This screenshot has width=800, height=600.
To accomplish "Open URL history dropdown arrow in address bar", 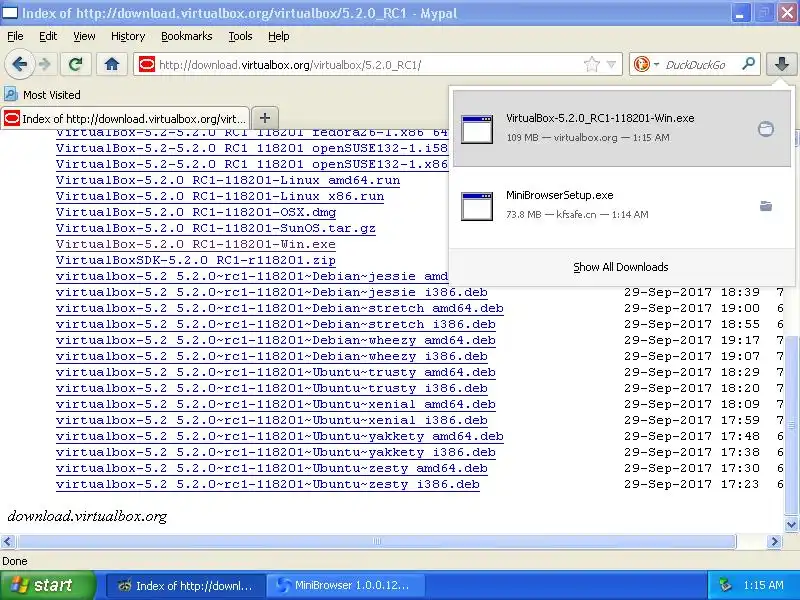I will point(611,65).
